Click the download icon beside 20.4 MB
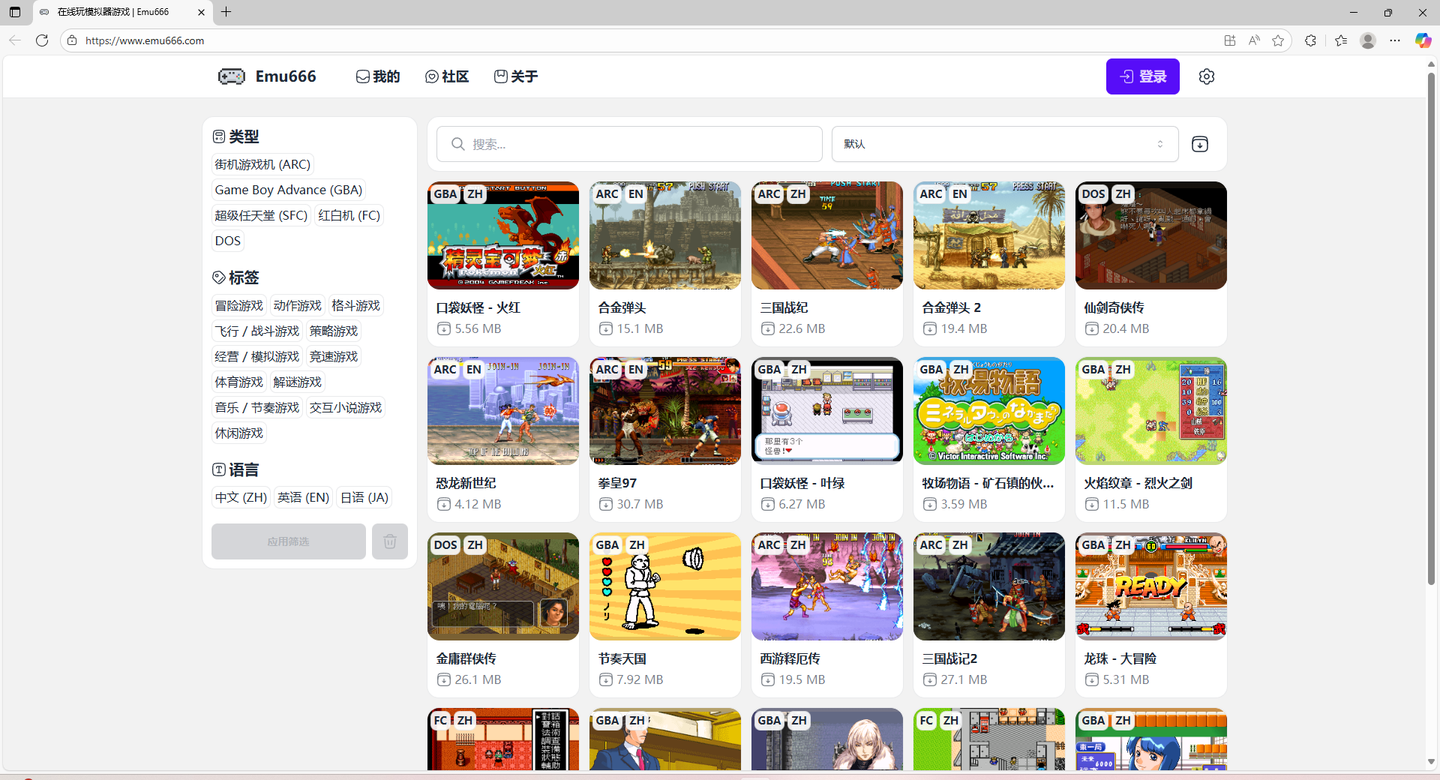1440x780 pixels. (1092, 329)
